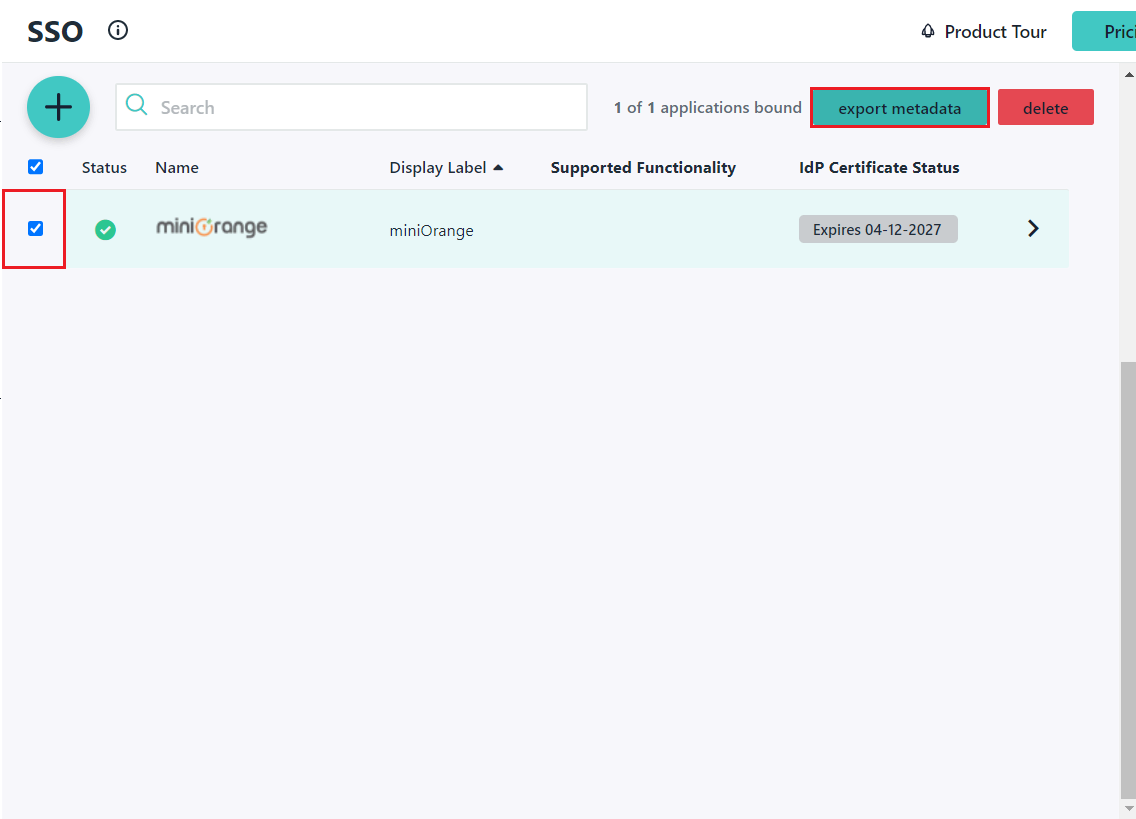
Task: Click the partially visible Pricing button
Action: click(1104, 31)
